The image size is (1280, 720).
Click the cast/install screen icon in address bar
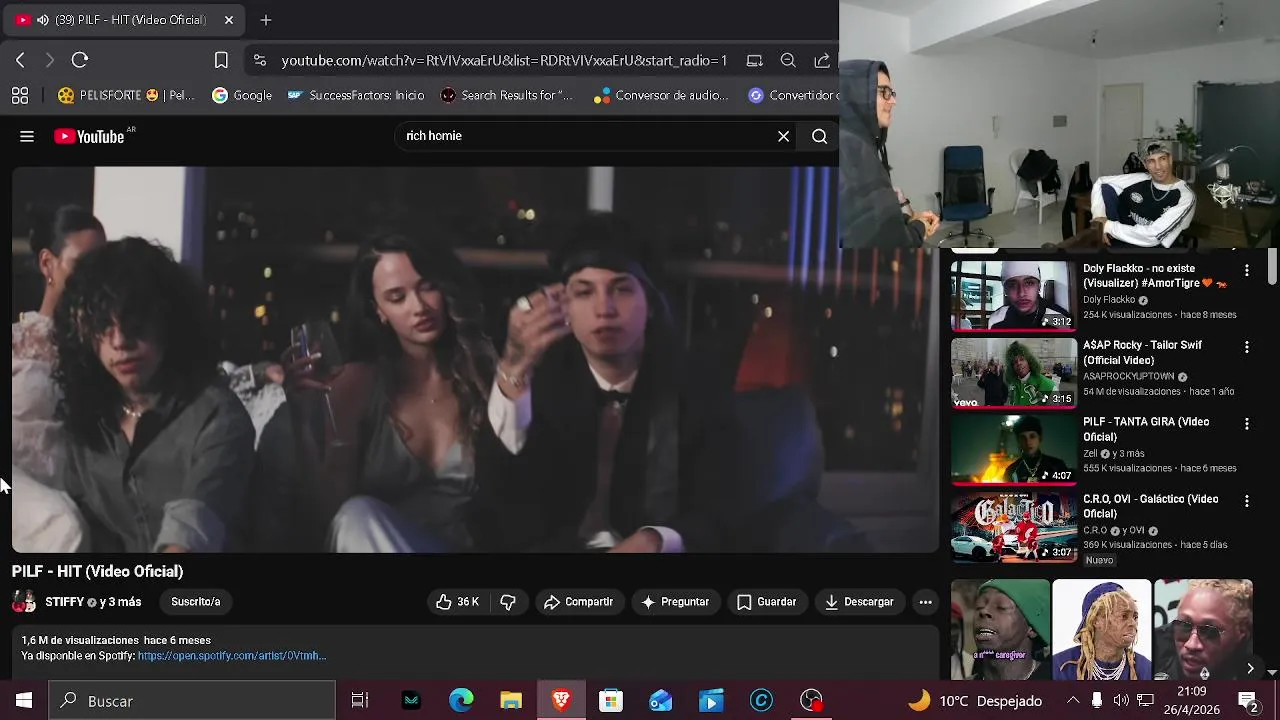[x=755, y=60]
